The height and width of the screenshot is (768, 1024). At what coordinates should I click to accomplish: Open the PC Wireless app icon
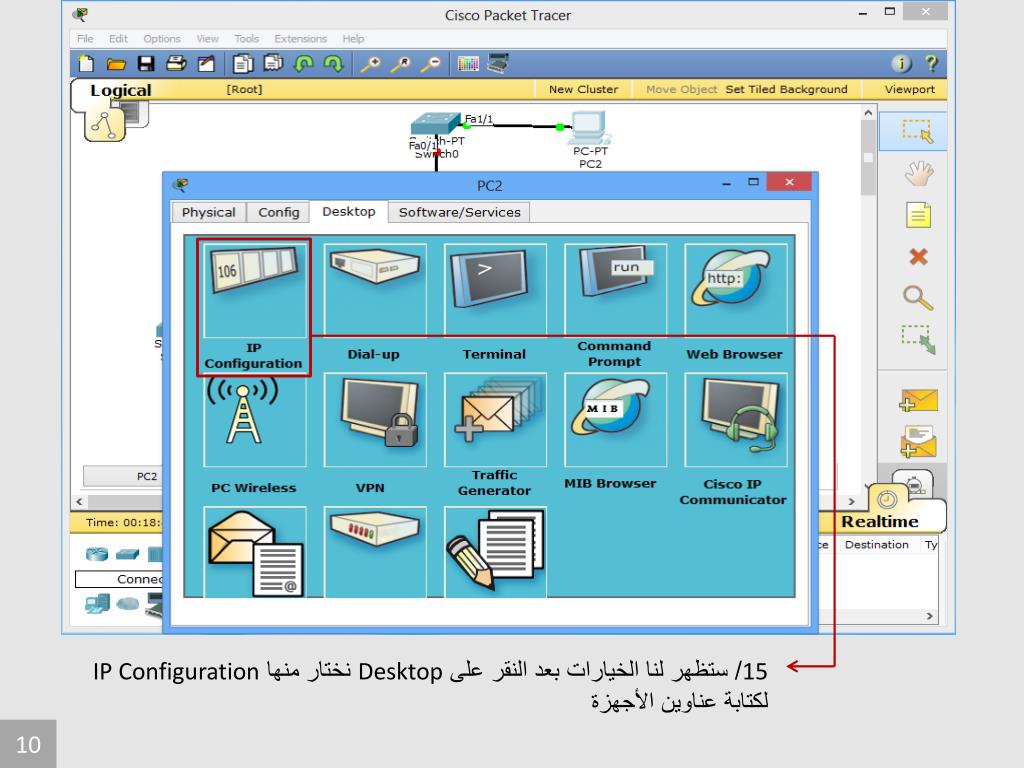[x=255, y=420]
